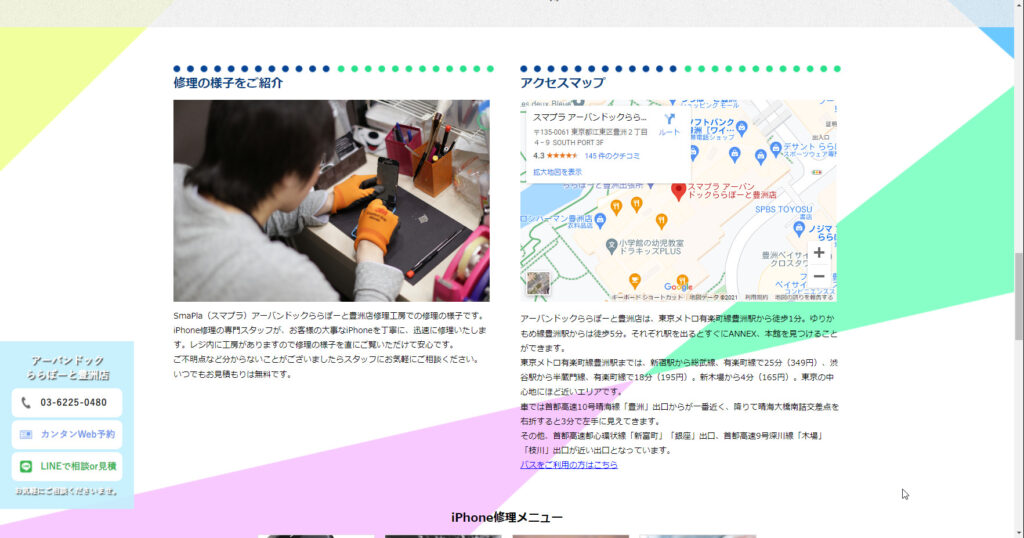Click the ロンハーマン豊洲店 shopping pin
The image size is (1024, 538).
point(600,220)
